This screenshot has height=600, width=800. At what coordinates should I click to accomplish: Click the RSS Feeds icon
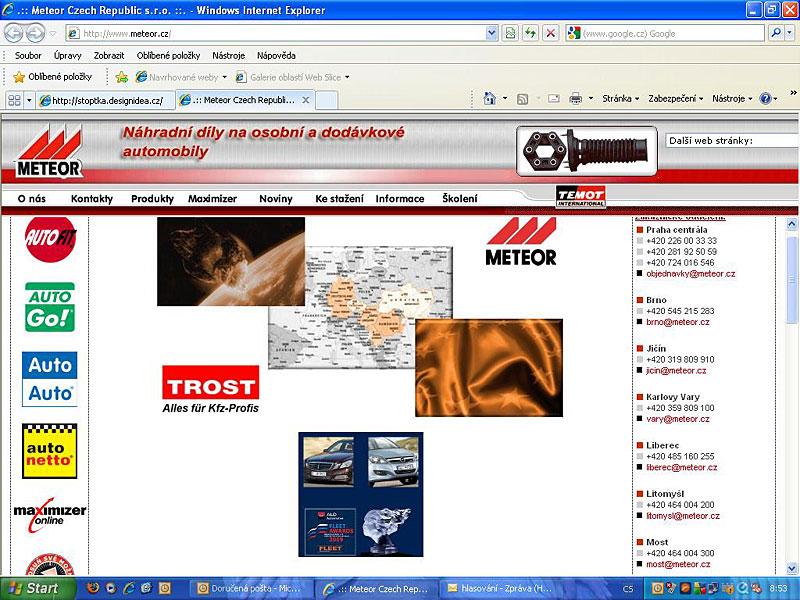[x=522, y=99]
